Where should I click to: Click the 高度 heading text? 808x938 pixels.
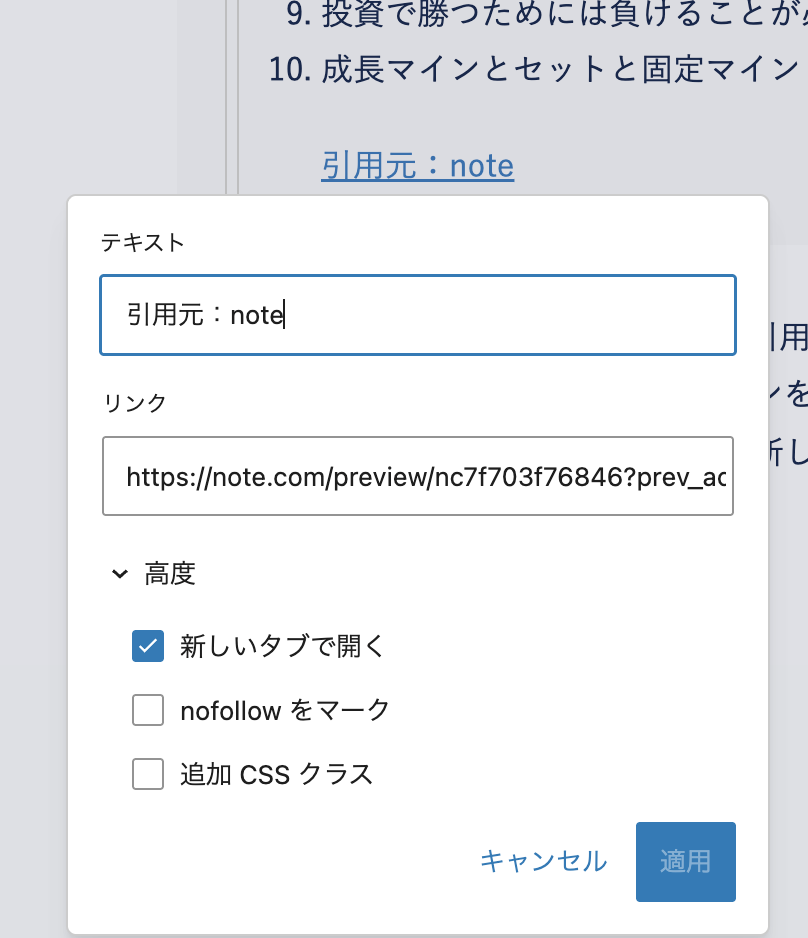[x=170, y=574]
